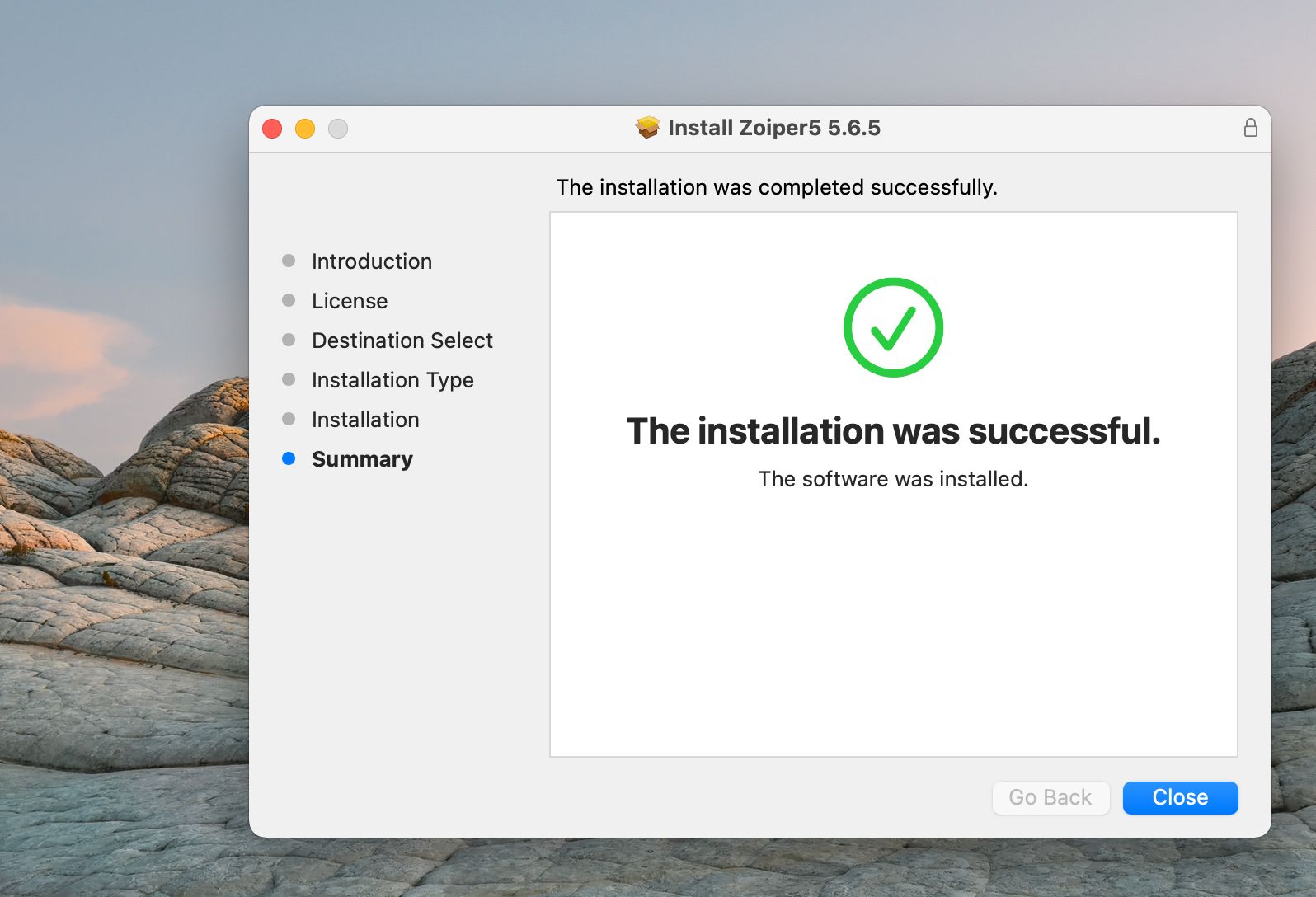Close the installer with the red window button

click(x=272, y=129)
